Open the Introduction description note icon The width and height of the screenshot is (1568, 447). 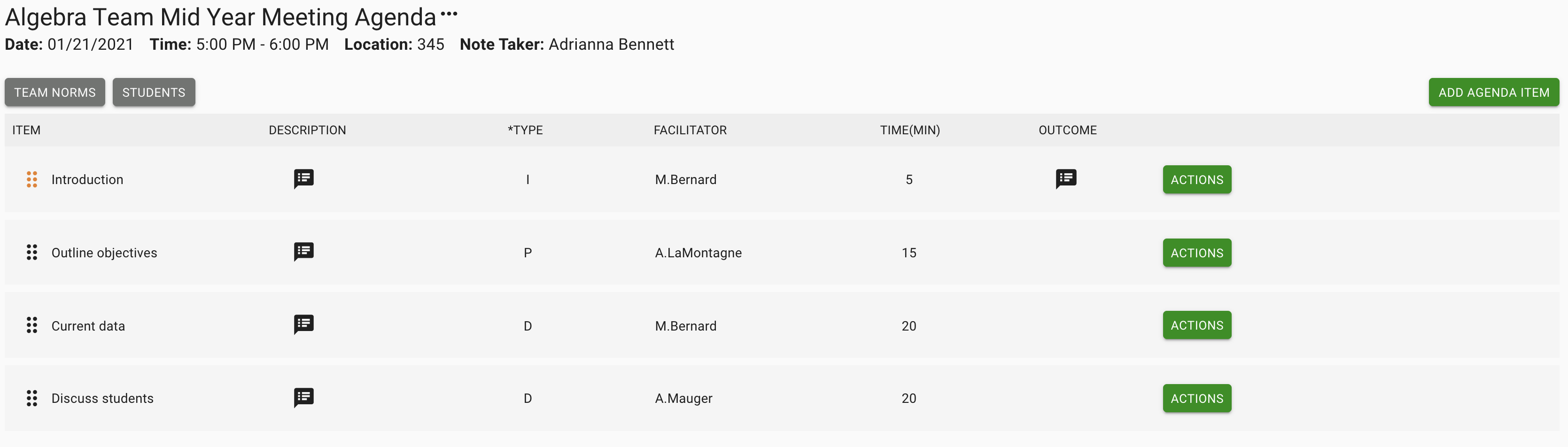[x=304, y=179]
